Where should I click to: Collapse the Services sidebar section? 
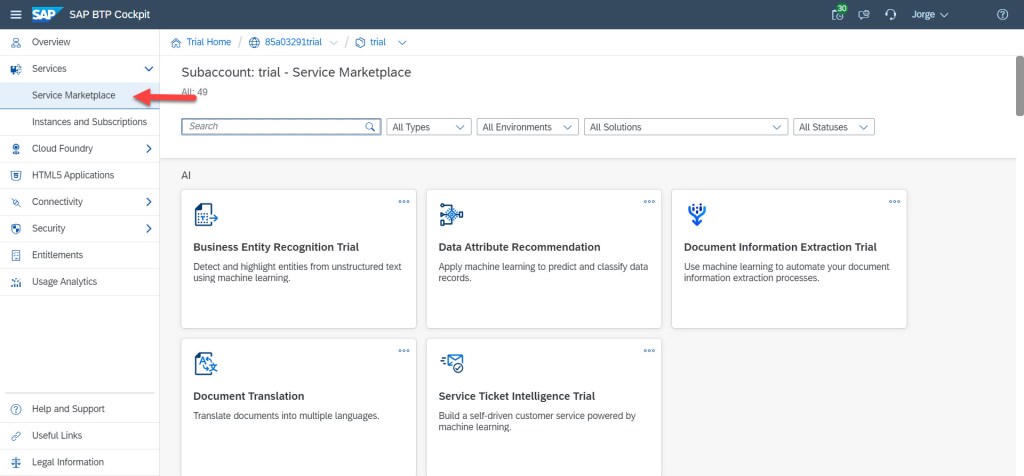[149, 69]
